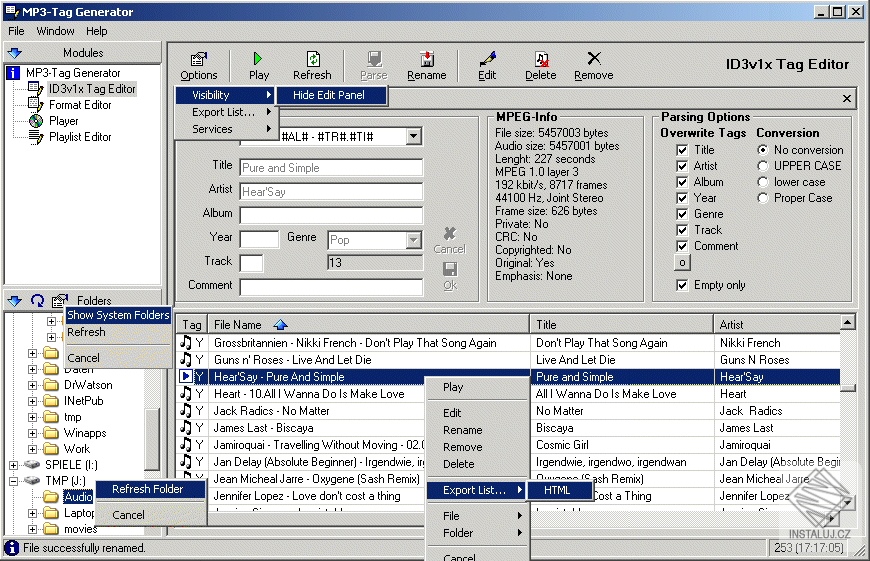The height and width of the screenshot is (561, 870).
Task: Click status bar info icon
Action: click(11, 548)
